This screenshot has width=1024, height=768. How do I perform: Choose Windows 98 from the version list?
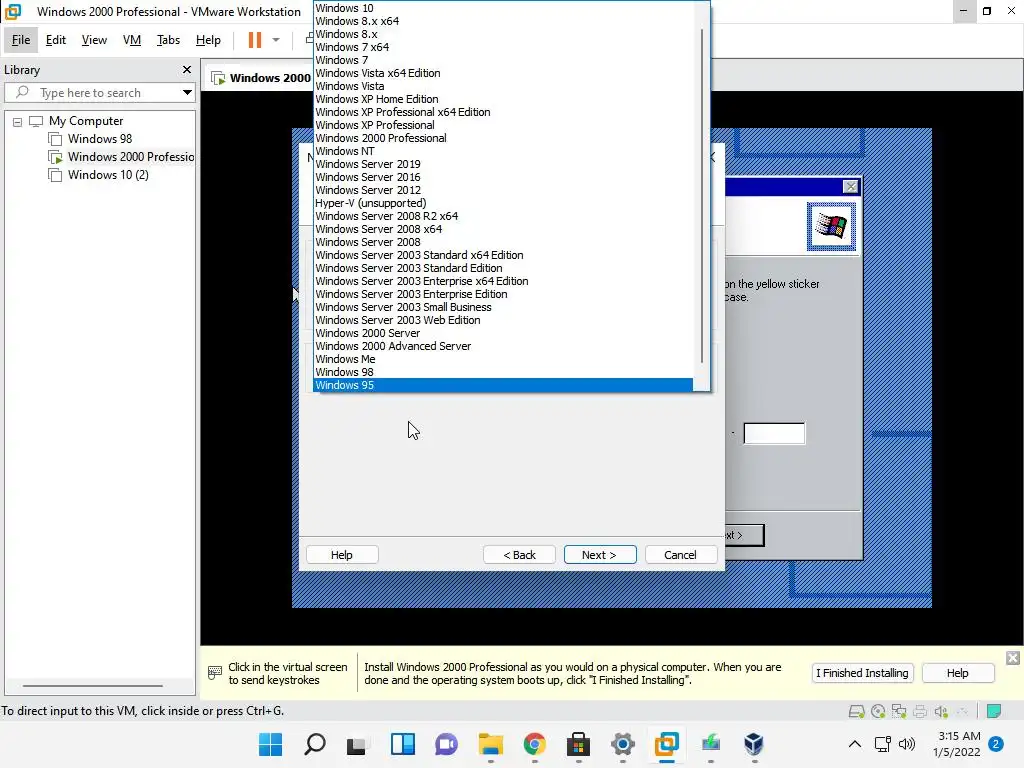(x=503, y=372)
